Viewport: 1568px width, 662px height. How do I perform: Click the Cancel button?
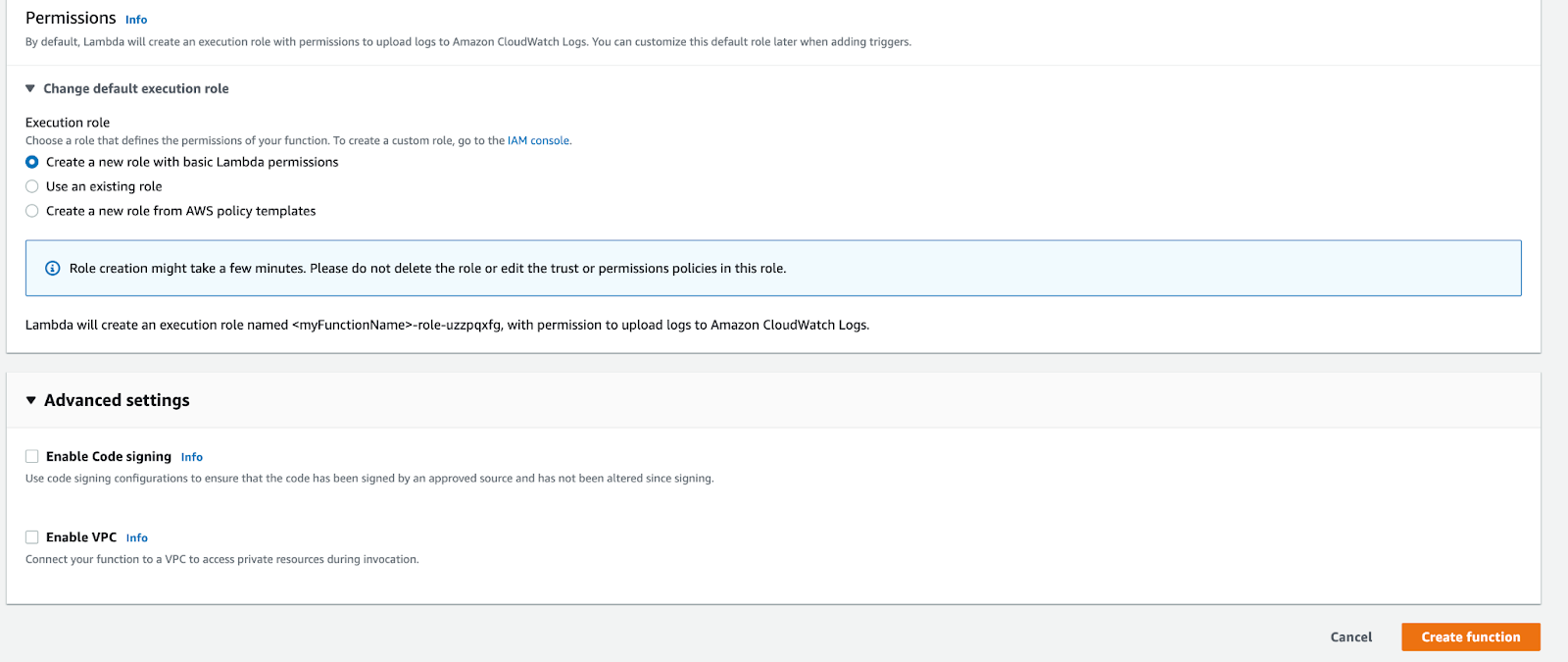1351,637
